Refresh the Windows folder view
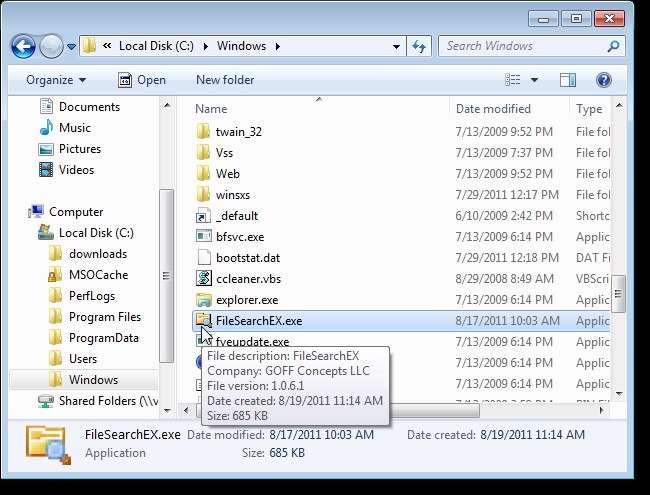The height and width of the screenshot is (495, 650). [x=419, y=46]
